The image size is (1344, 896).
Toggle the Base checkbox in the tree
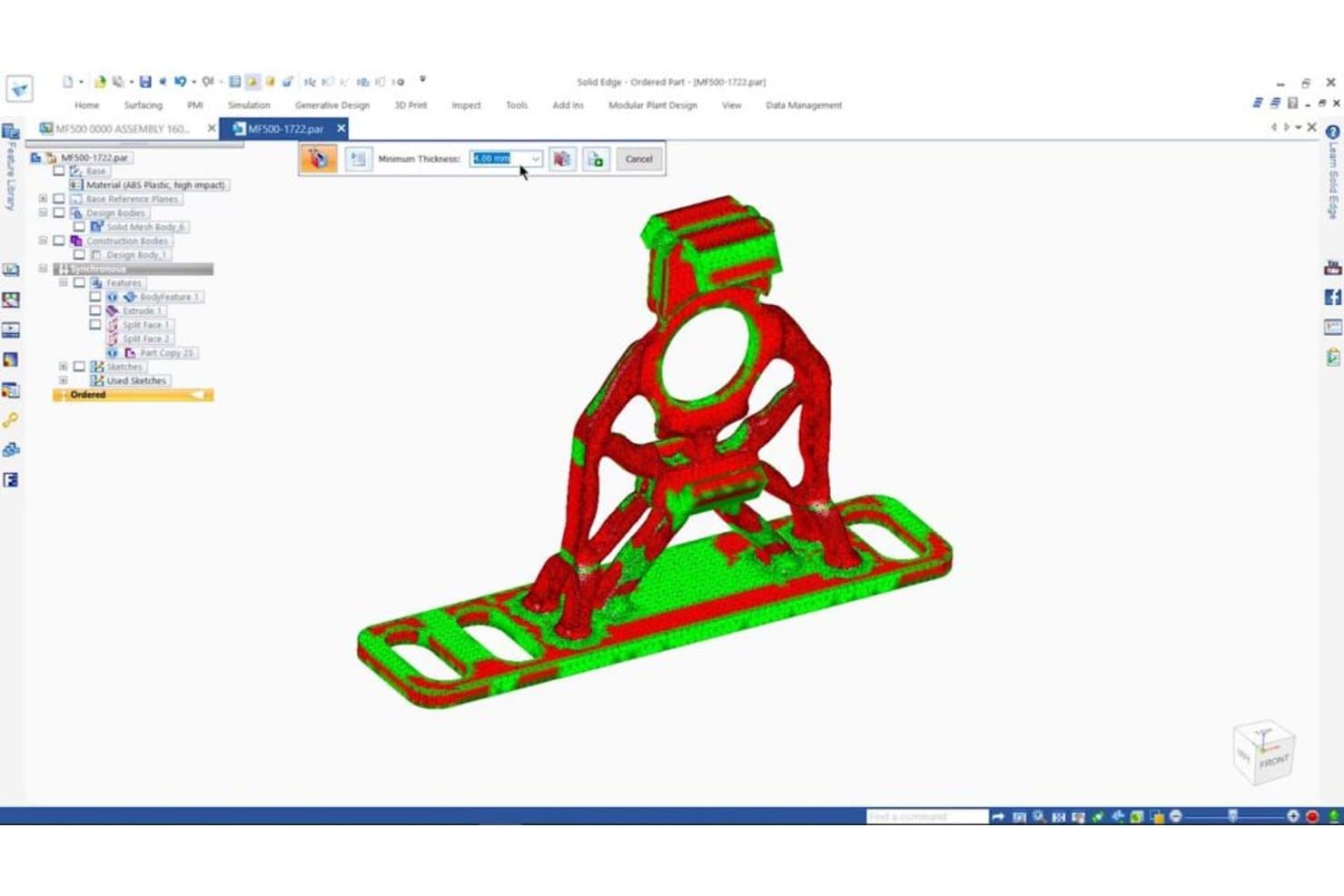click(59, 171)
